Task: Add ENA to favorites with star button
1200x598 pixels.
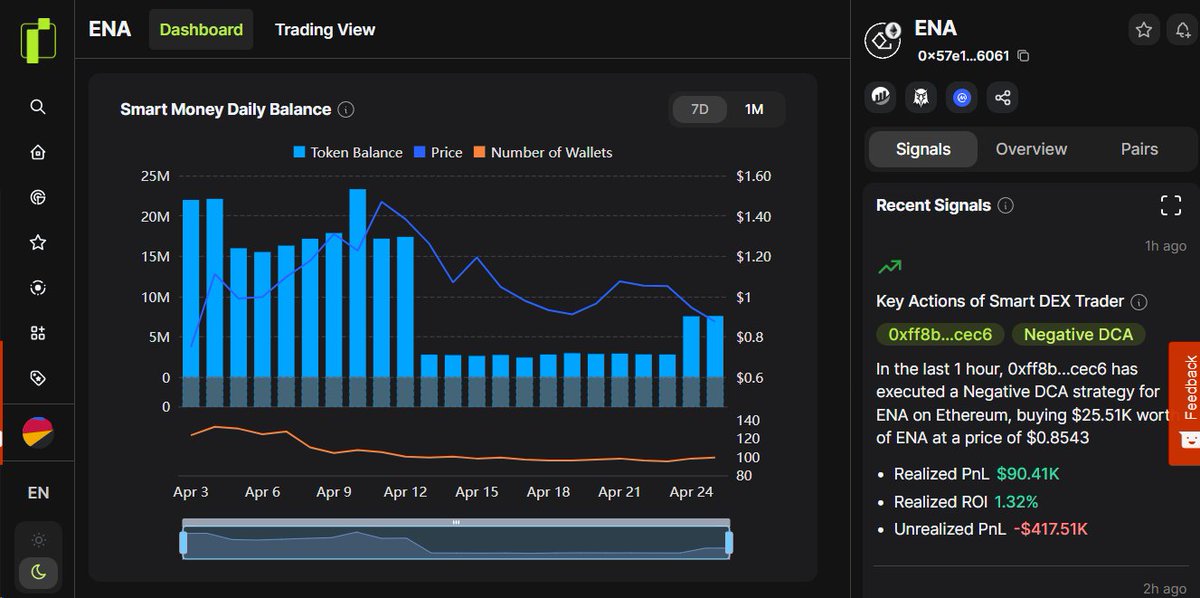Action: pyautogui.click(x=1144, y=30)
